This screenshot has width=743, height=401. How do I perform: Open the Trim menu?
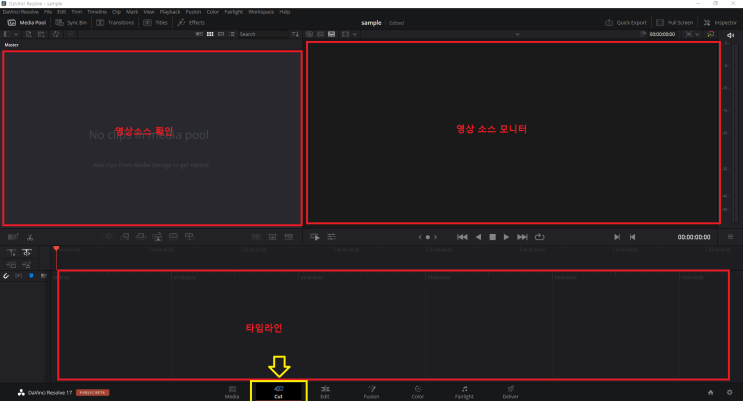[77, 12]
